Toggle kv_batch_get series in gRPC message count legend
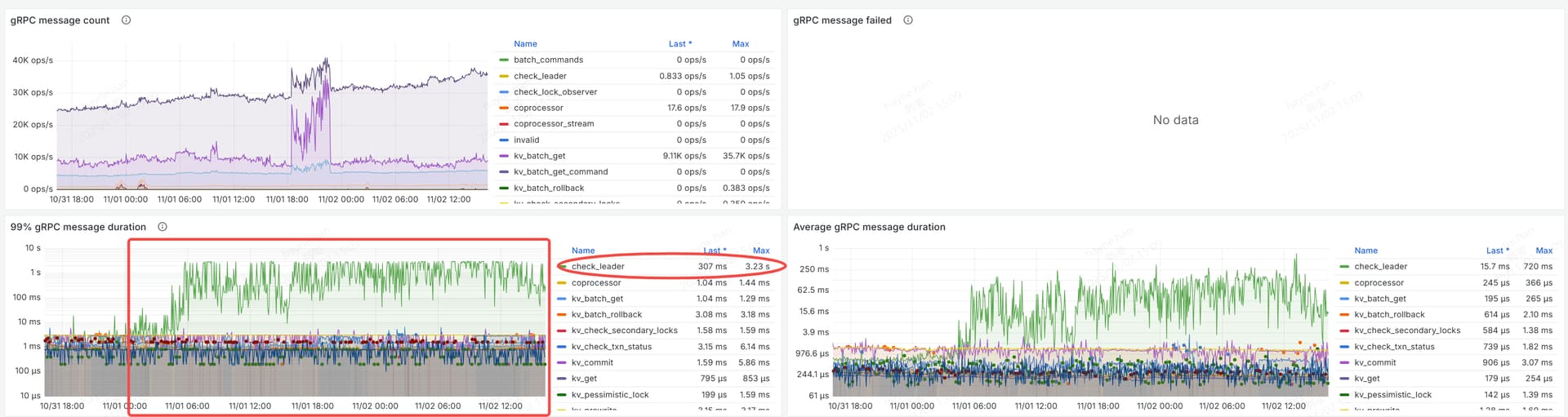The image size is (1568, 417). click(x=539, y=156)
